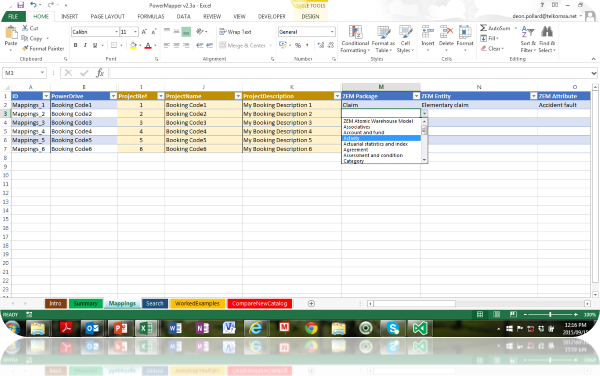Open the CompareNewCatalog sheet tab

[x=259, y=303]
